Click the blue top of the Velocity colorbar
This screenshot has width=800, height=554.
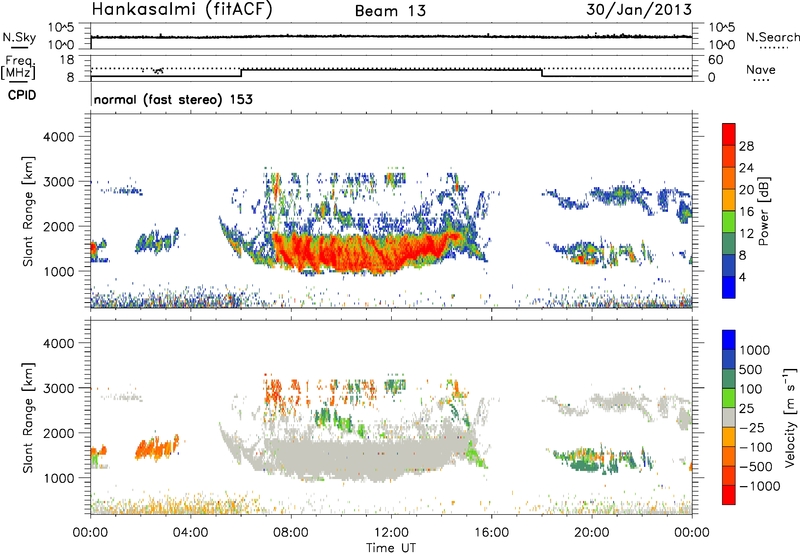pos(729,340)
